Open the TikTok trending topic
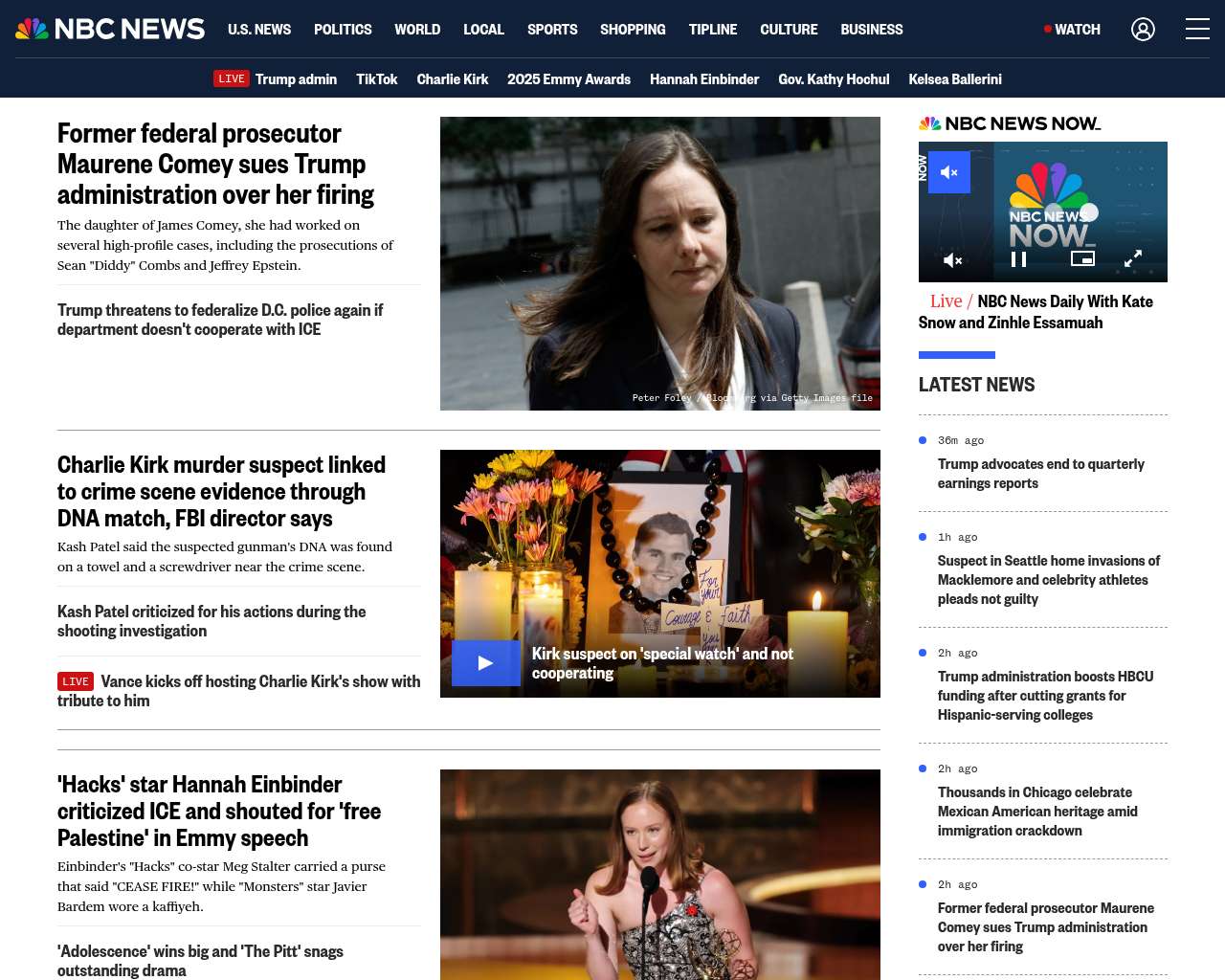 [377, 79]
